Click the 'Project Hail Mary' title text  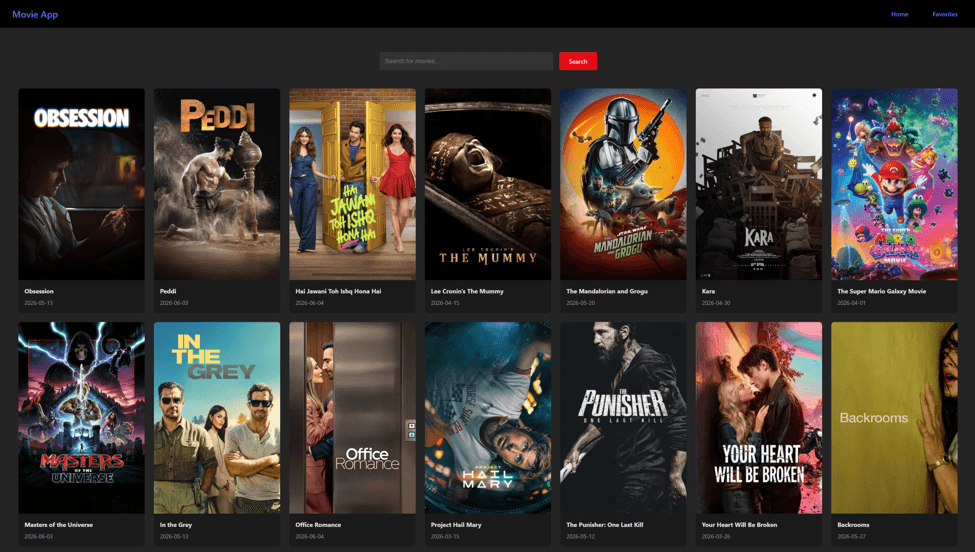click(456, 525)
